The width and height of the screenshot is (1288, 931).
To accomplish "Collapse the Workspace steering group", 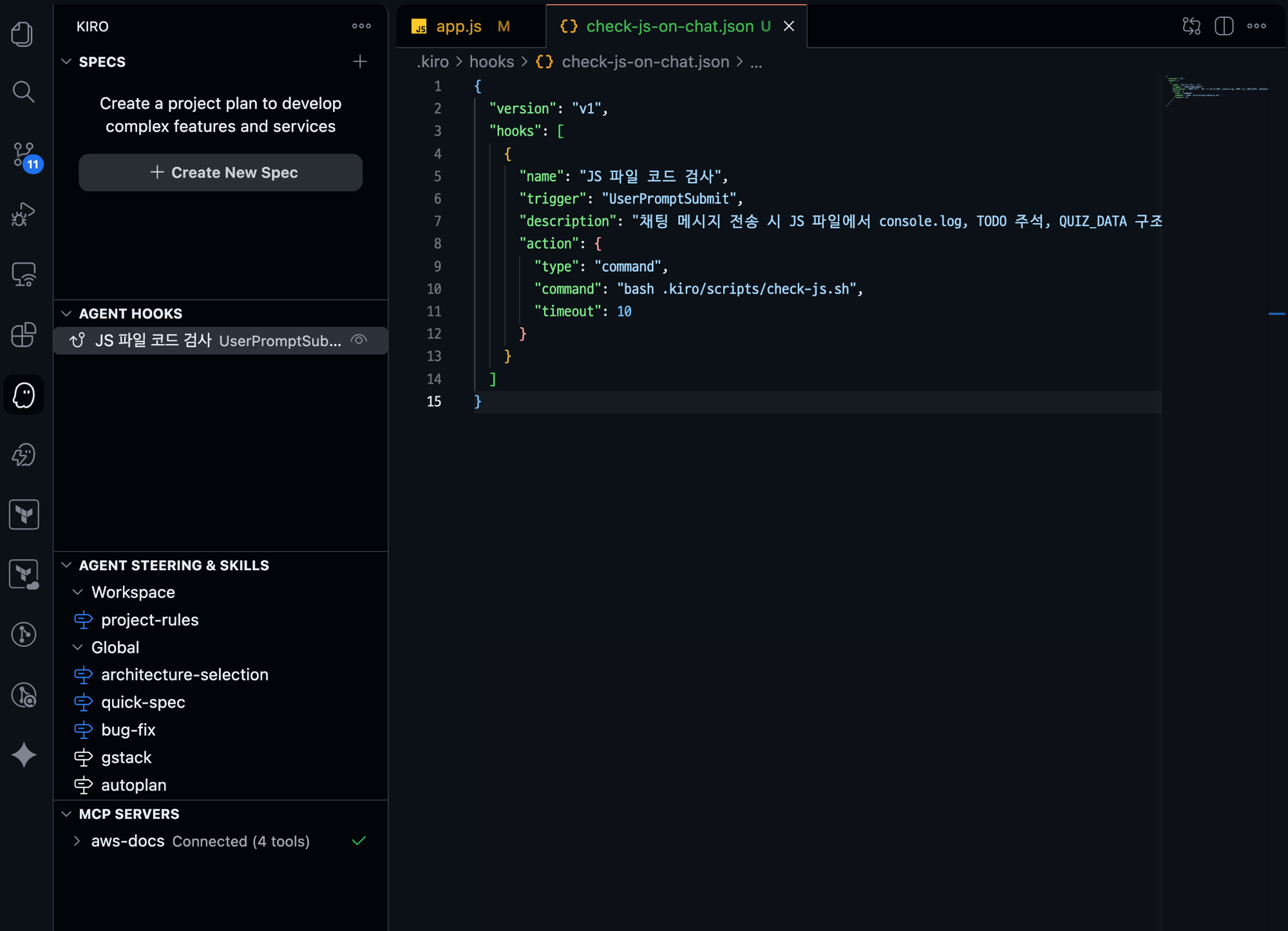I will [77, 592].
